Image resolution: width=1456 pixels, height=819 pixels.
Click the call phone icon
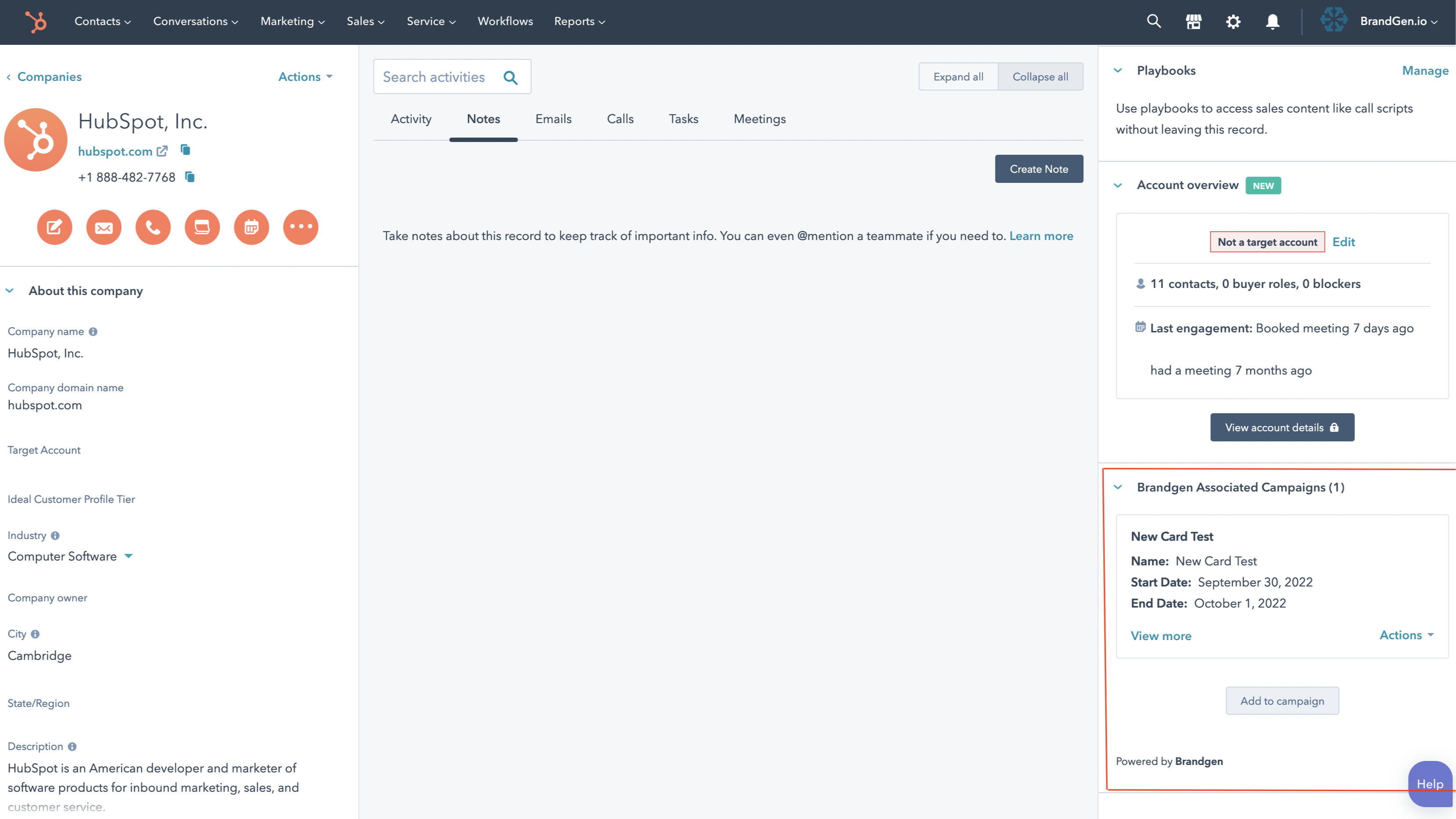(x=152, y=227)
